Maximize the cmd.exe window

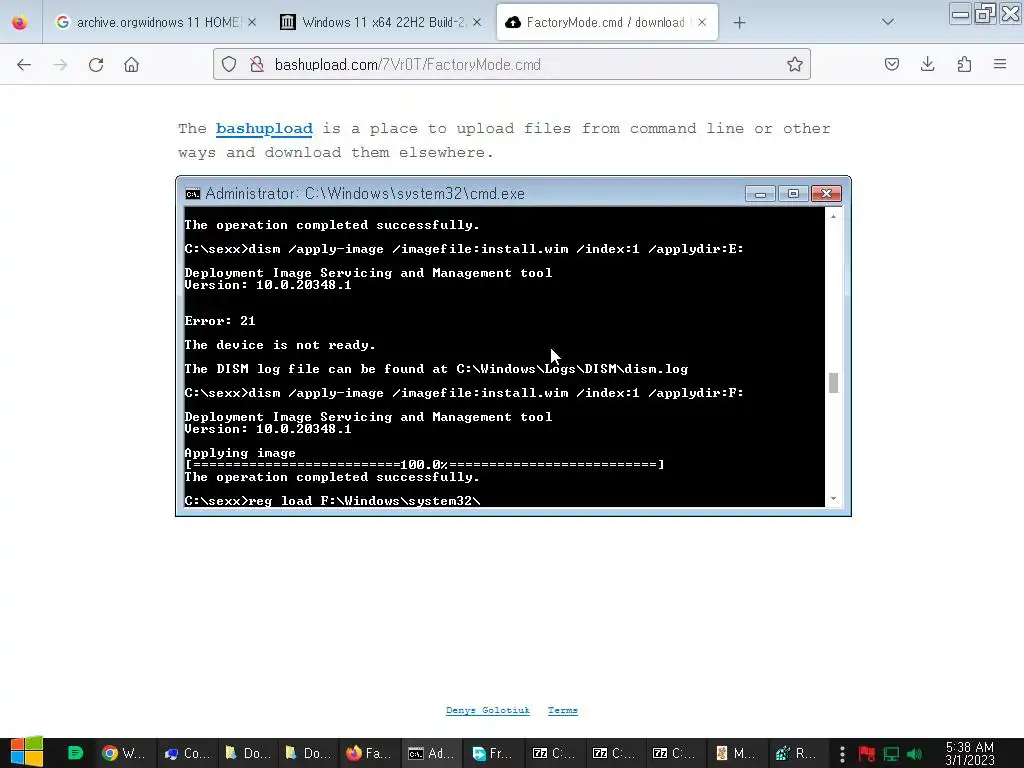pos(793,194)
